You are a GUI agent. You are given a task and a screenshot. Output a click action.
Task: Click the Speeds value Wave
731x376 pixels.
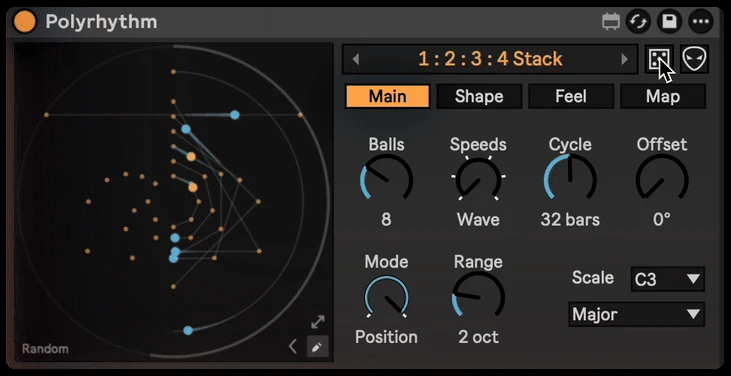pos(478,219)
